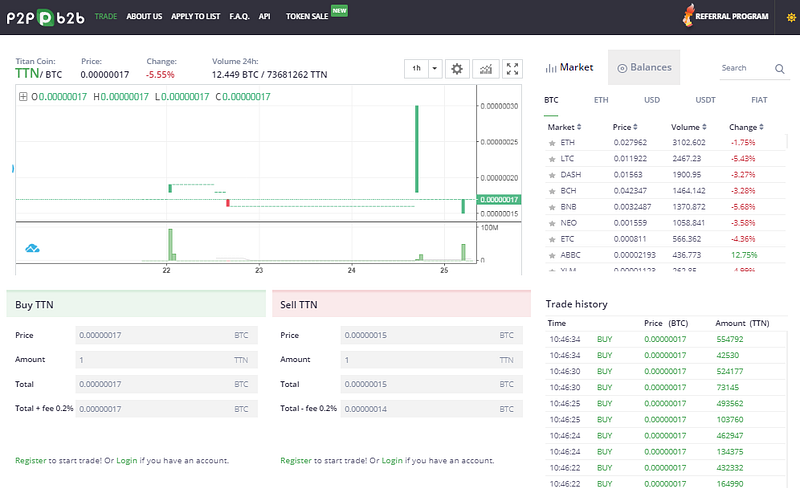Image resolution: width=800 pixels, height=488 pixels.
Task: Open the API page
Action: [264, 16]
